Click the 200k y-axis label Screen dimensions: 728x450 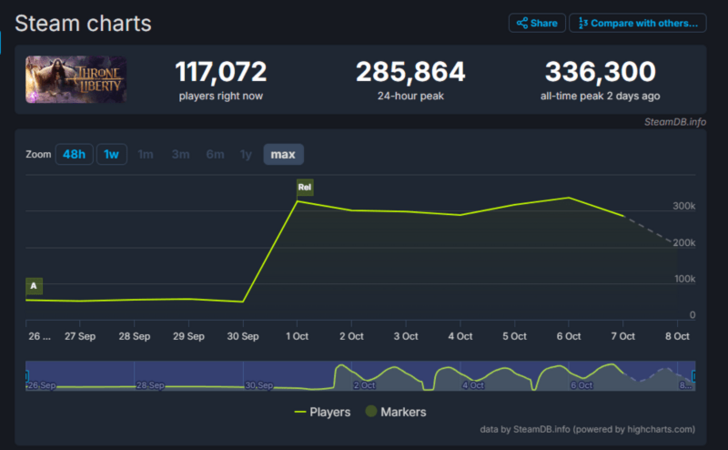[x=684, y=242]
